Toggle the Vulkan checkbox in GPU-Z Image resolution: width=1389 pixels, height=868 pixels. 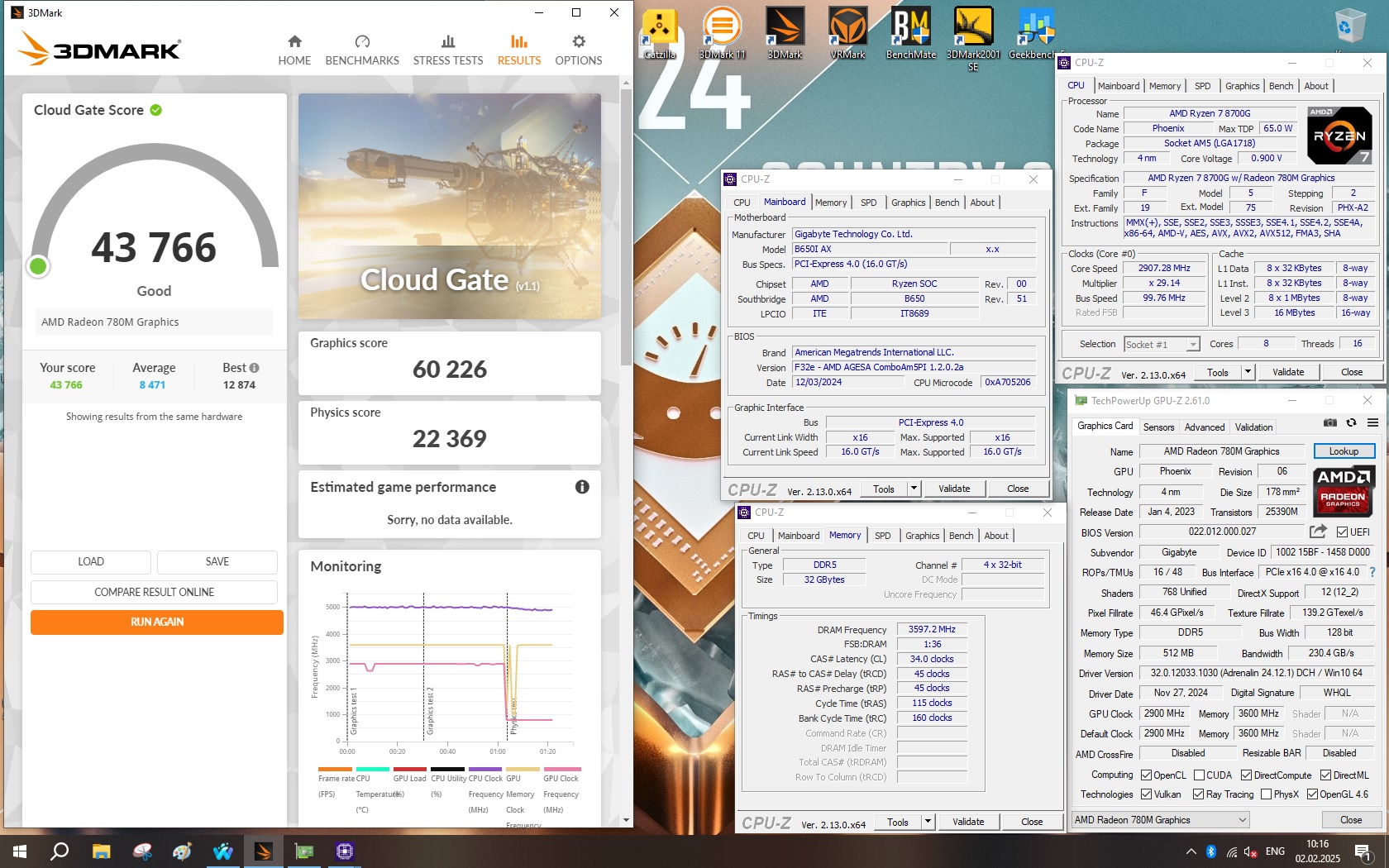coord(1146,794)
